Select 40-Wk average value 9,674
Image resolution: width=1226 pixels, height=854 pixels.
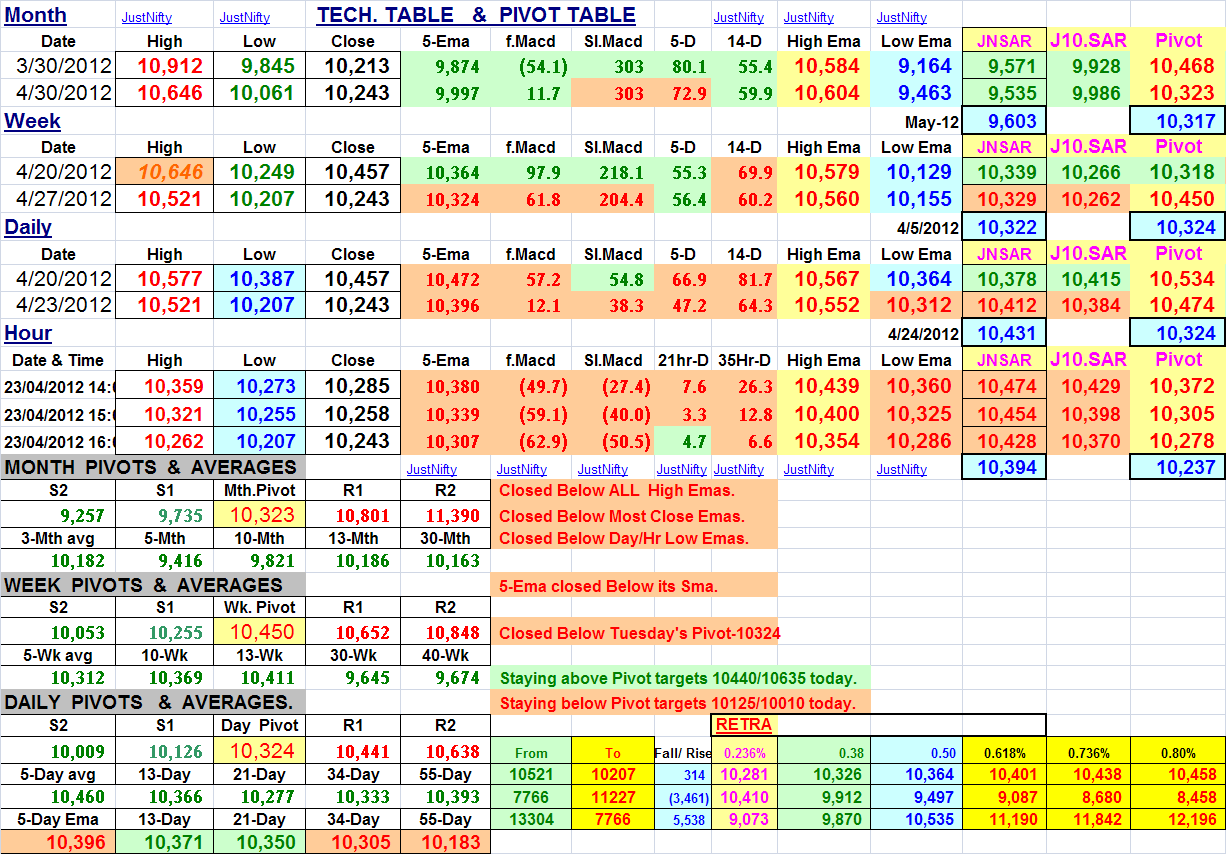coord(446,680)
